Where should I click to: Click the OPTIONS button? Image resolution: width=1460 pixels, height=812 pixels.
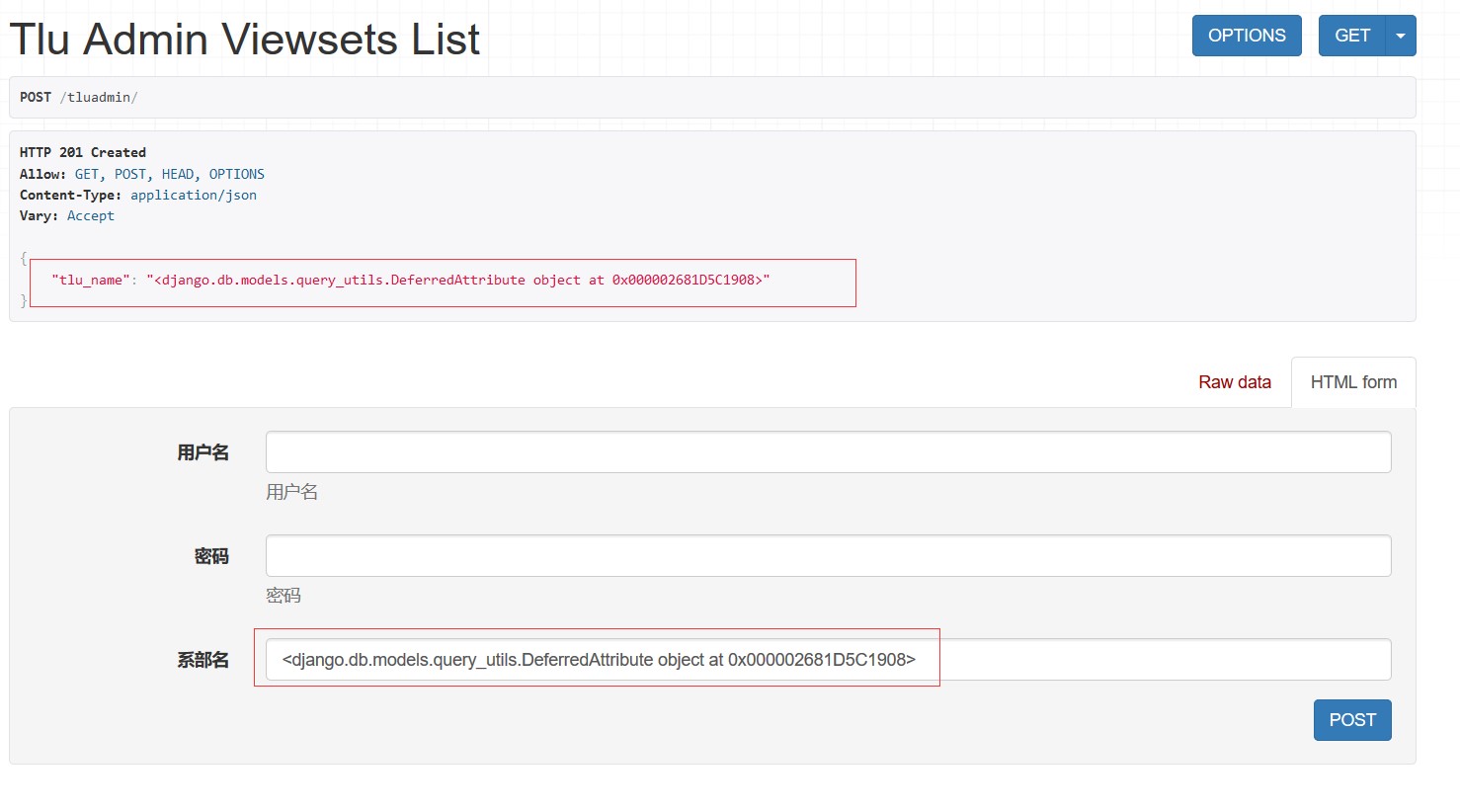pyautogui.click(x=1247, y=36)
